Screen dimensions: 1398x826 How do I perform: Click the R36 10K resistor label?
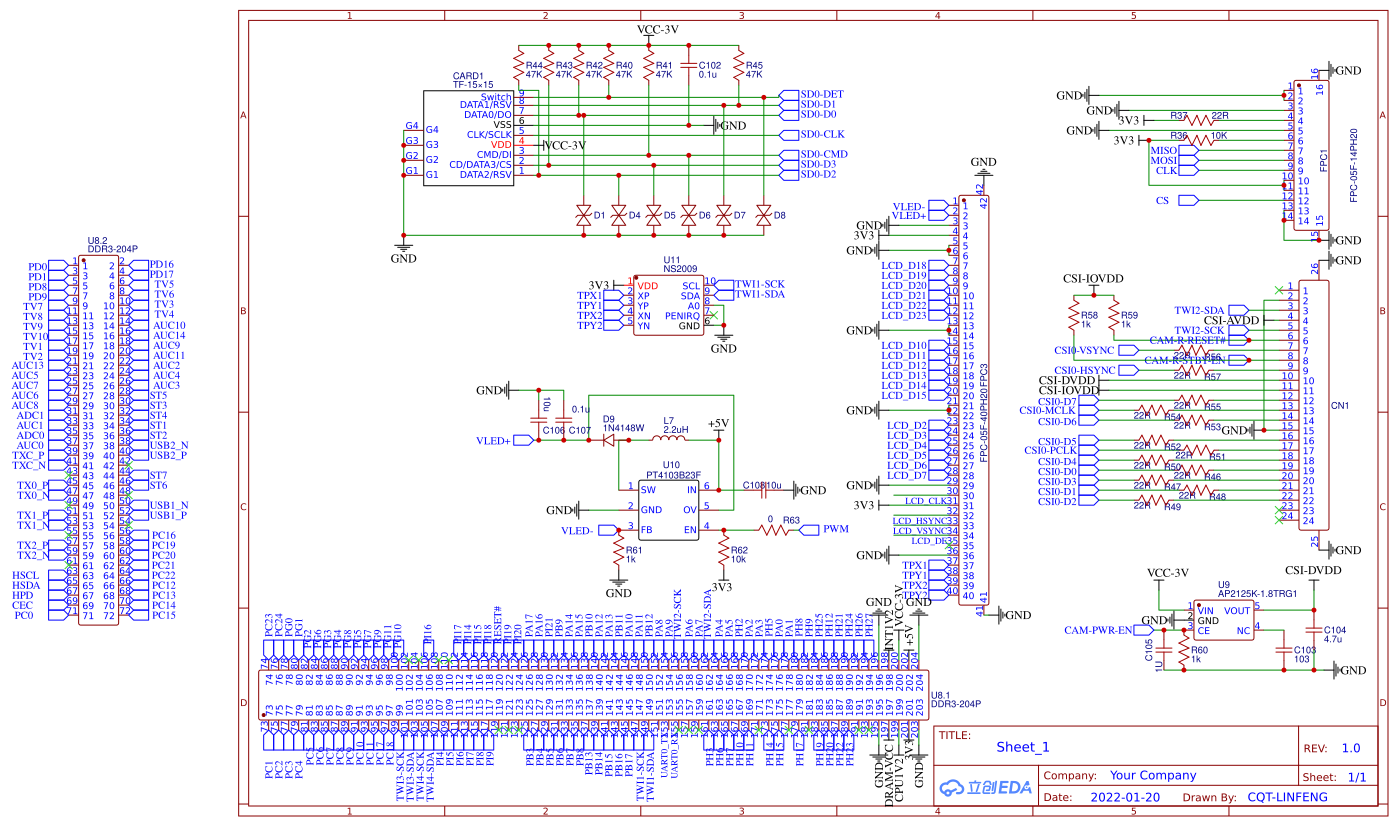point(1200,135)
